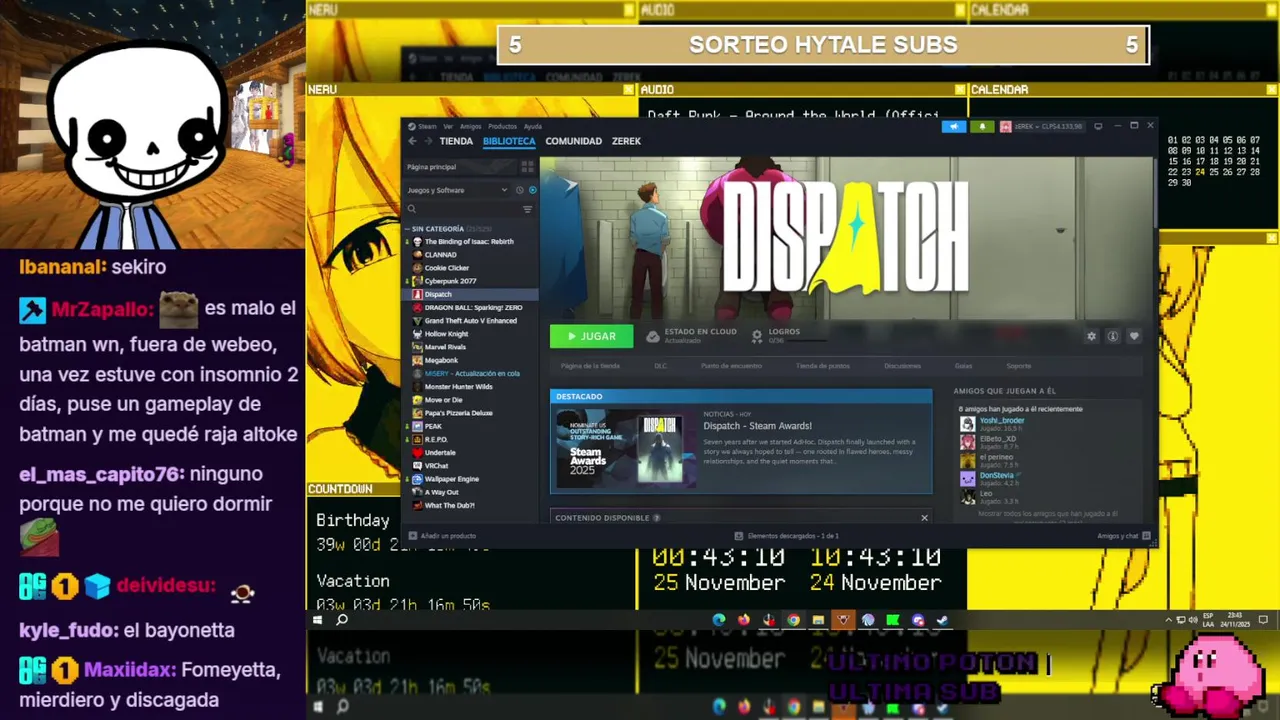Open Página de la tienda link
This screenshot has width=1280, height=720.
coord(590,366)
